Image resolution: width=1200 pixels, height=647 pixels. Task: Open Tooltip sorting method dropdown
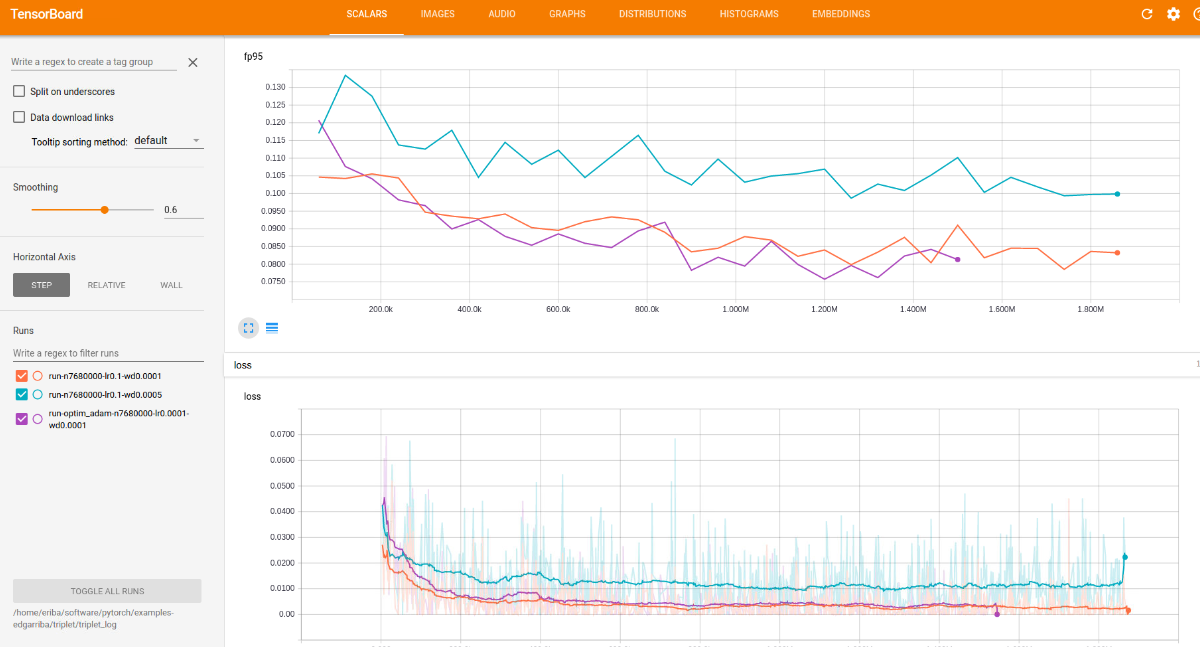[x=168, y=141]
